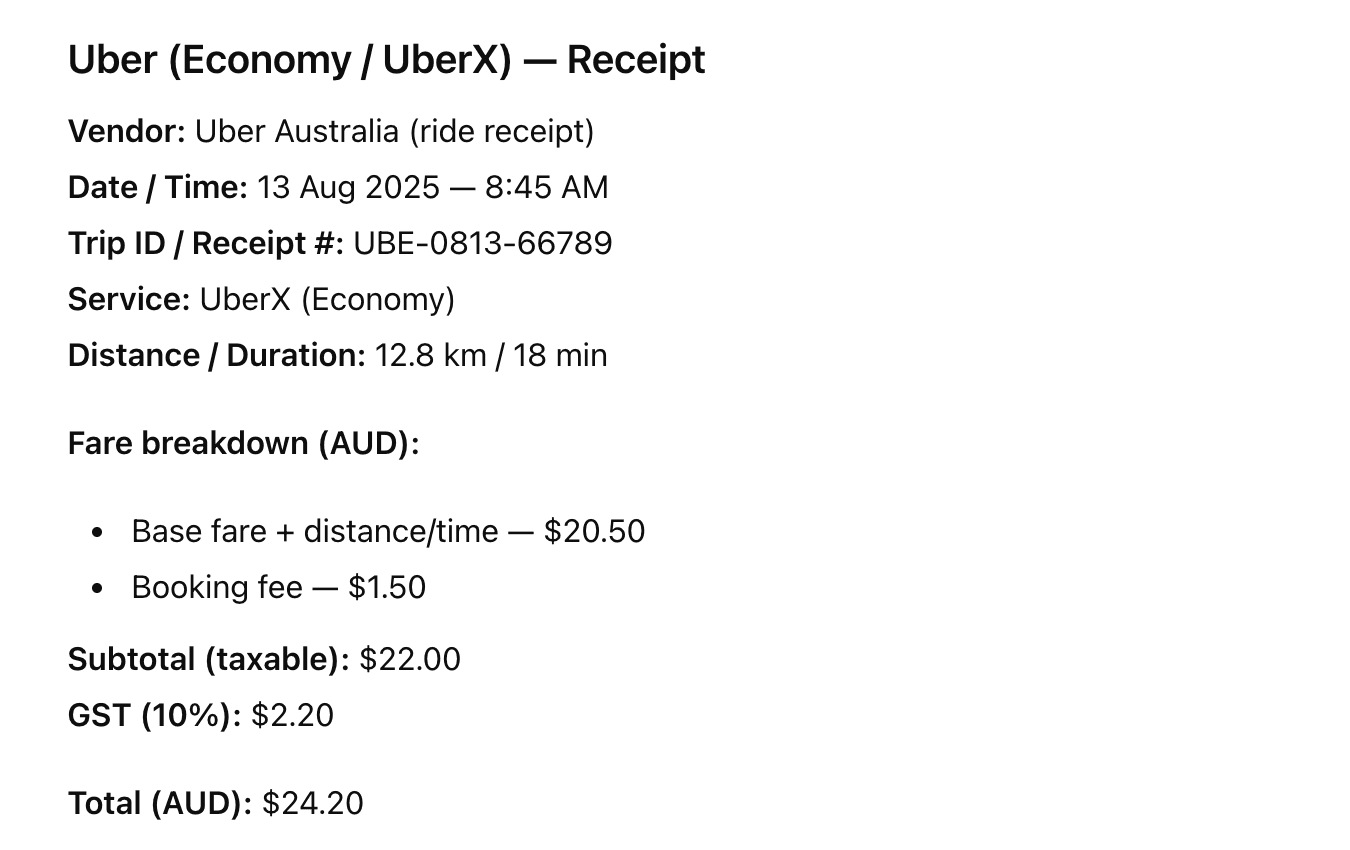Click the Booking fee line item

pos(217,587)
